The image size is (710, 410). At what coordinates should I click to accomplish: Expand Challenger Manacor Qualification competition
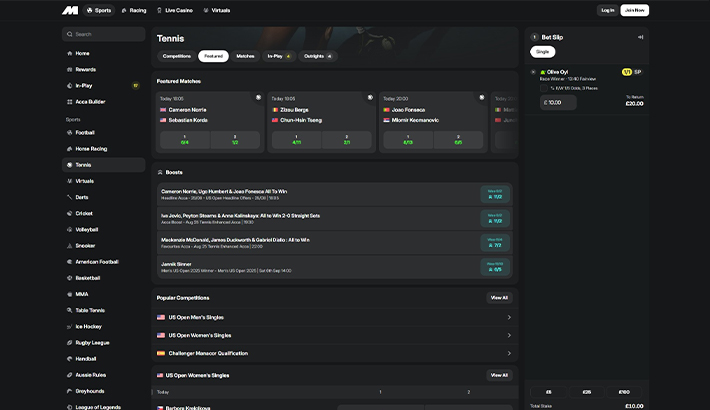point(335,353)
